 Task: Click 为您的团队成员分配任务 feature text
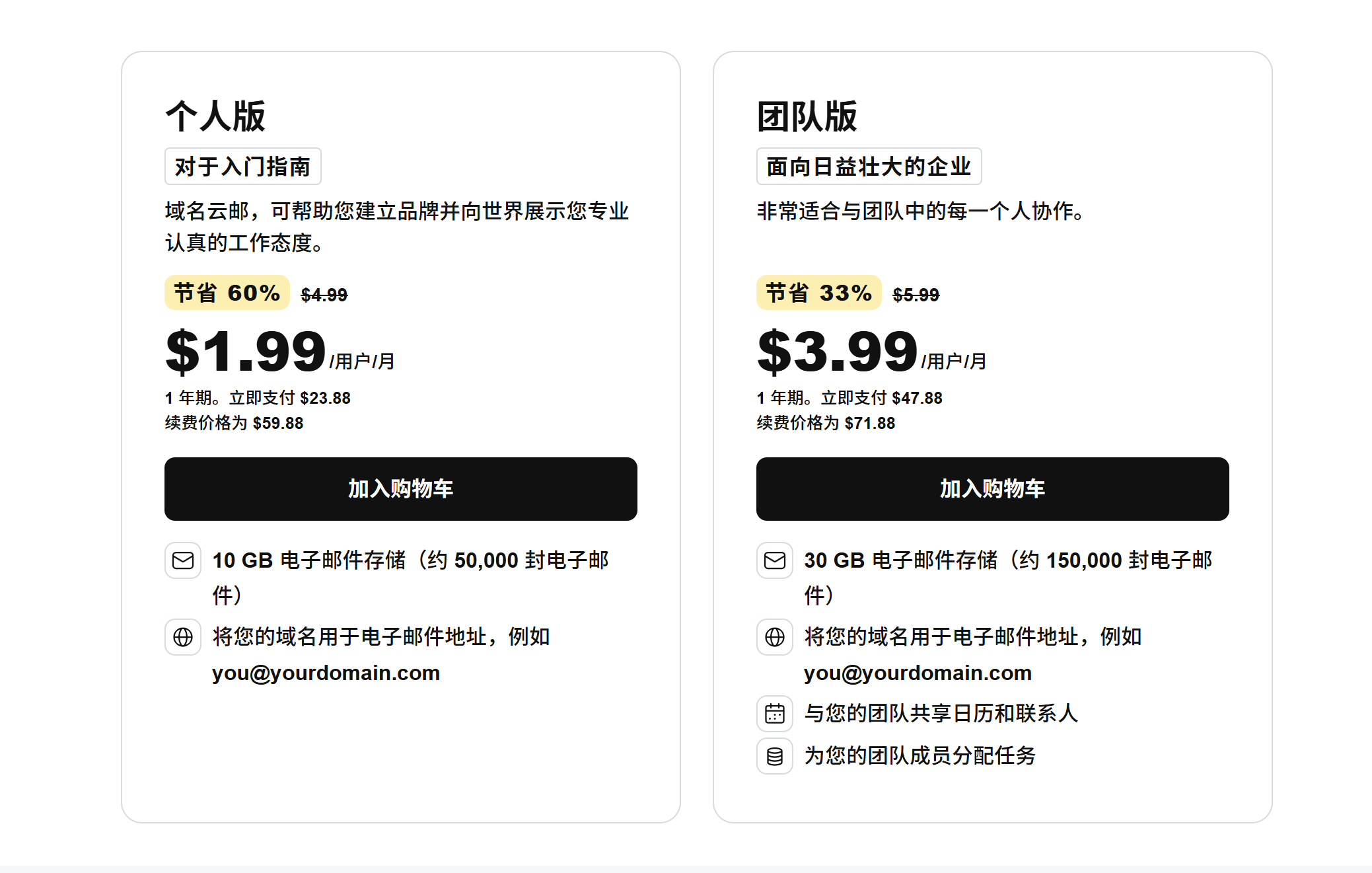point(920,756)
